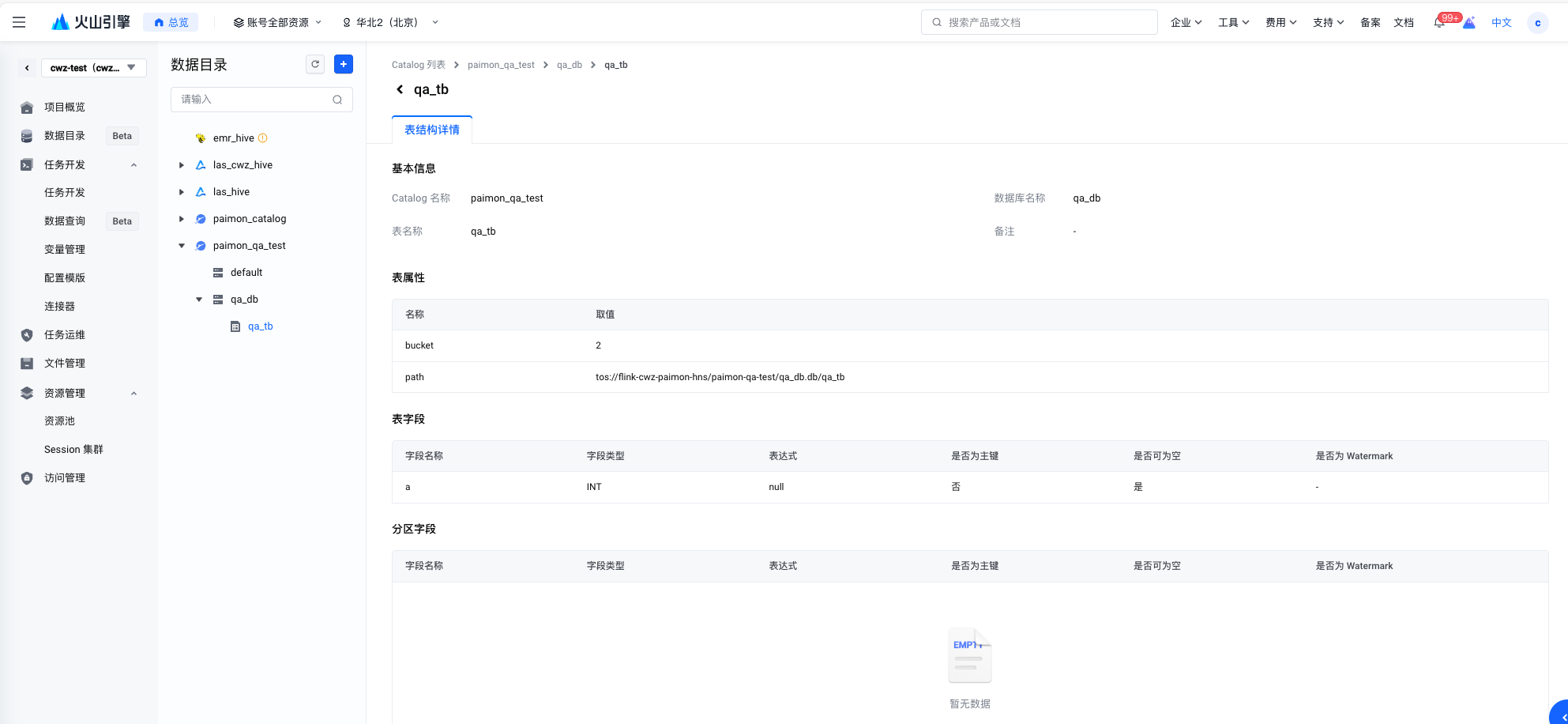Viewport: 1568px width, 724px height.
Task: Collapse the qa_db database node
Action: click(199, 300)
